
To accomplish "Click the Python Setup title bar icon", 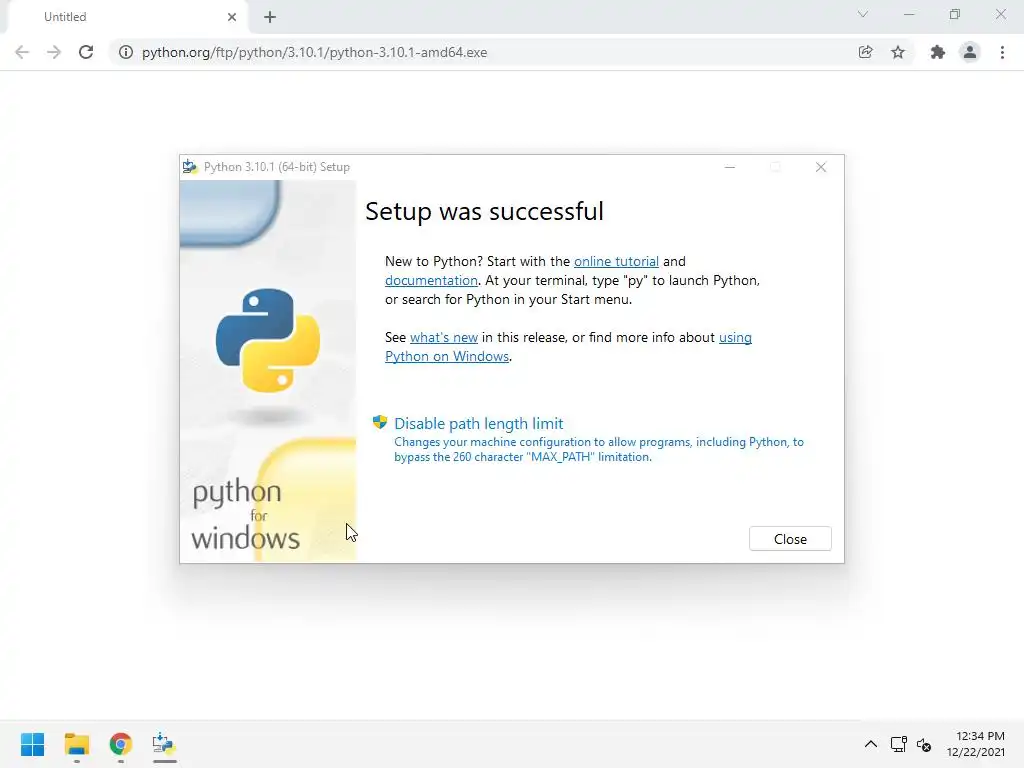I will pos(190,167).
